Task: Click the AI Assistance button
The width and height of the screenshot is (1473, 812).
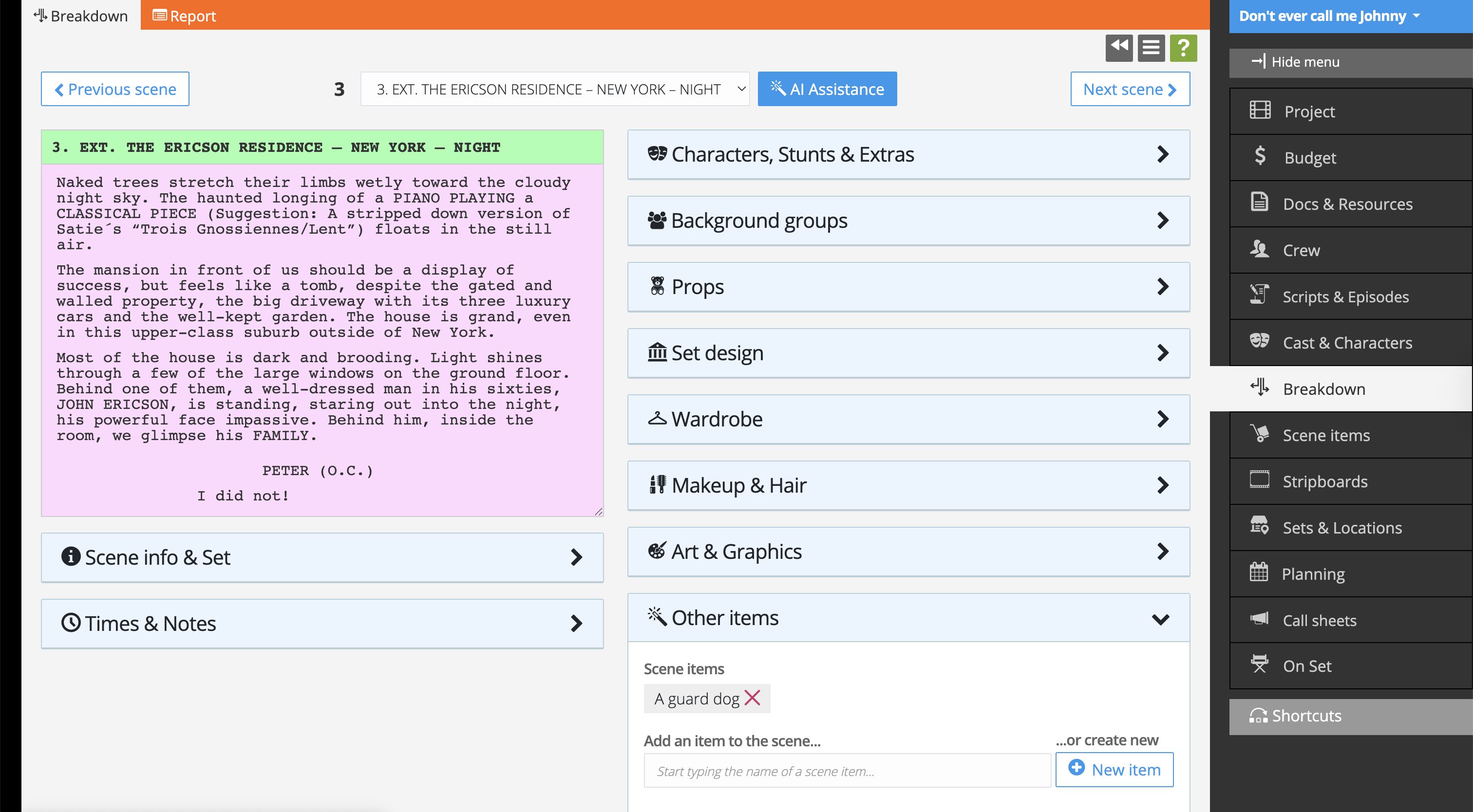Action: pos(827,89)
